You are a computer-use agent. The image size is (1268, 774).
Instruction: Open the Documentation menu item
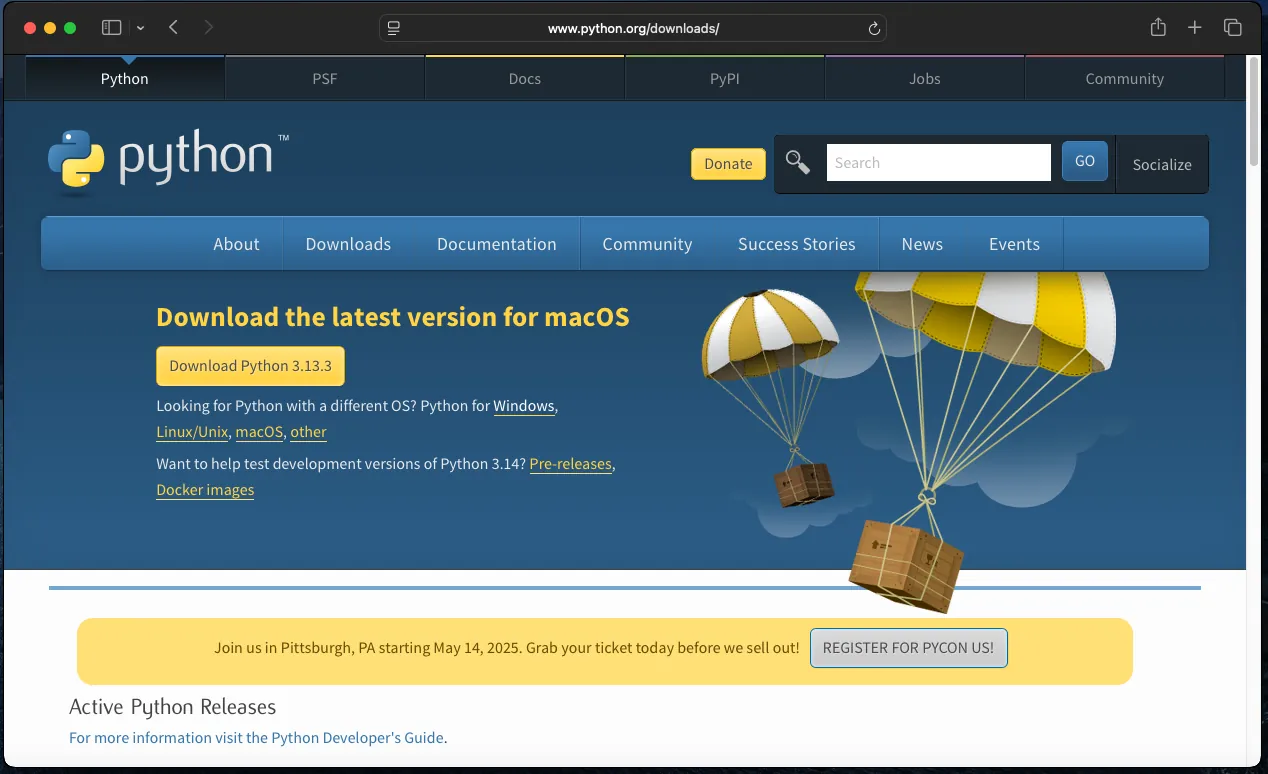pos(496,244)
